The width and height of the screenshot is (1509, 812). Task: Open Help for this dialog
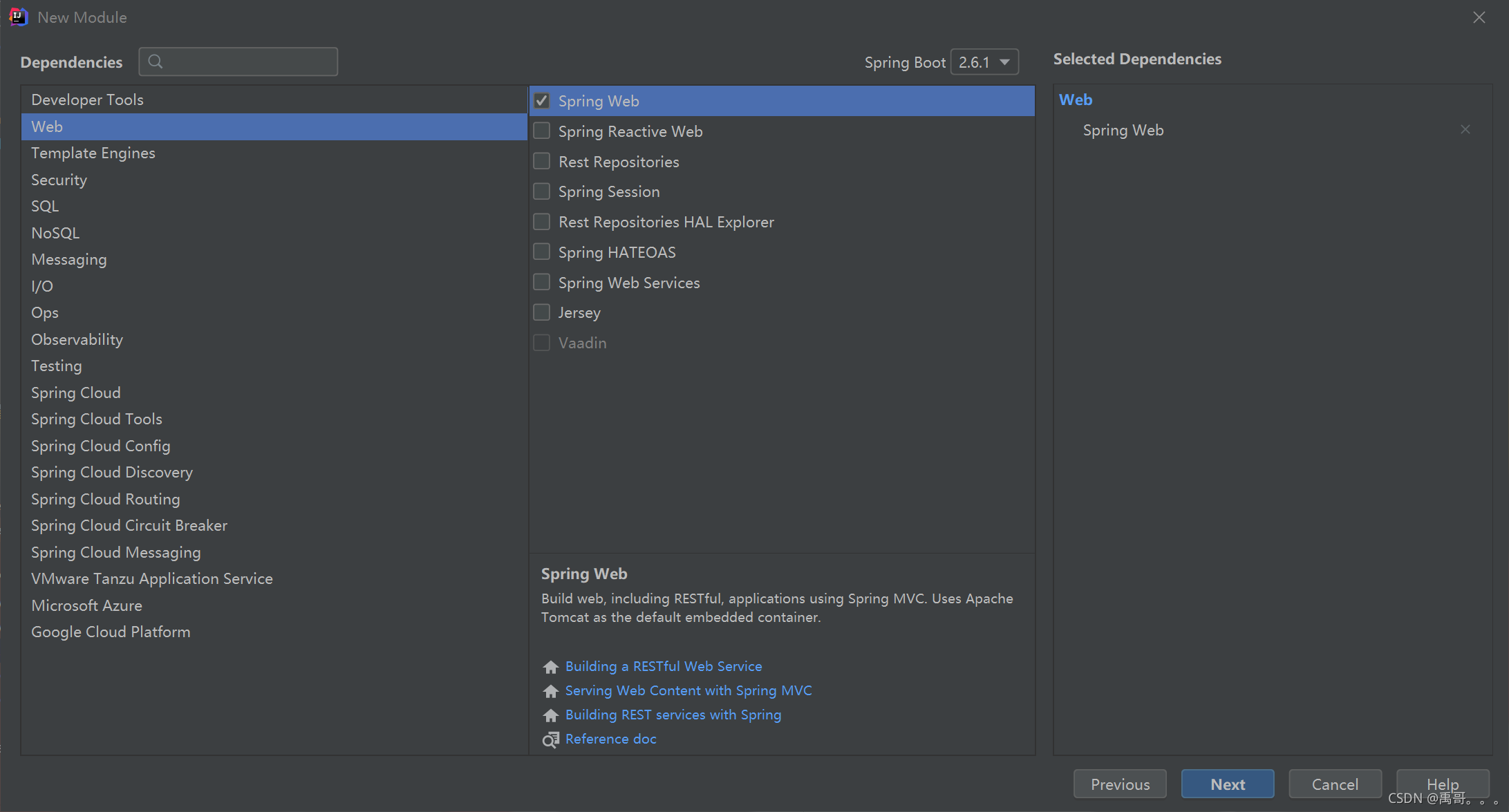[x=1443, y=784]
